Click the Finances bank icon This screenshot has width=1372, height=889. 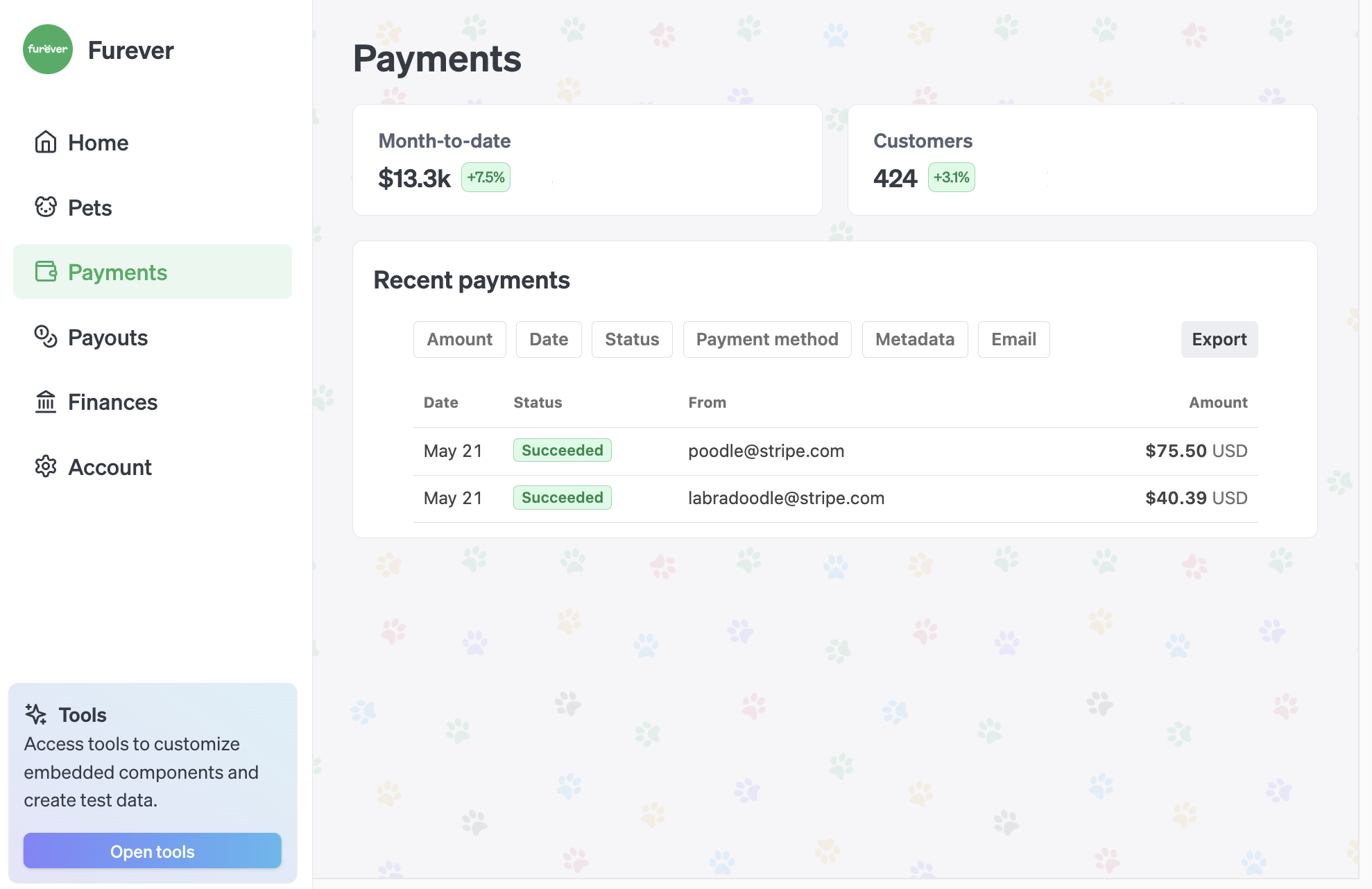coord(46,402)
